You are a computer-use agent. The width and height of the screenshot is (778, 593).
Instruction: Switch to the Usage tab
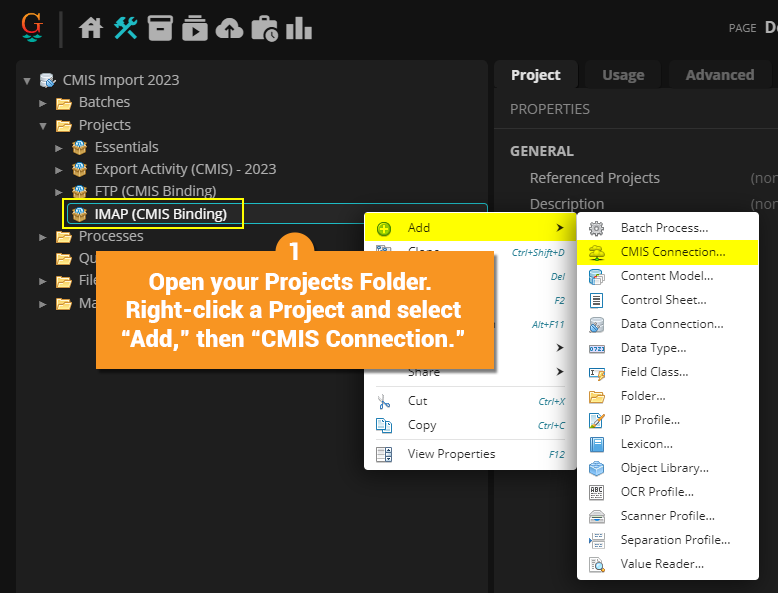623,75
